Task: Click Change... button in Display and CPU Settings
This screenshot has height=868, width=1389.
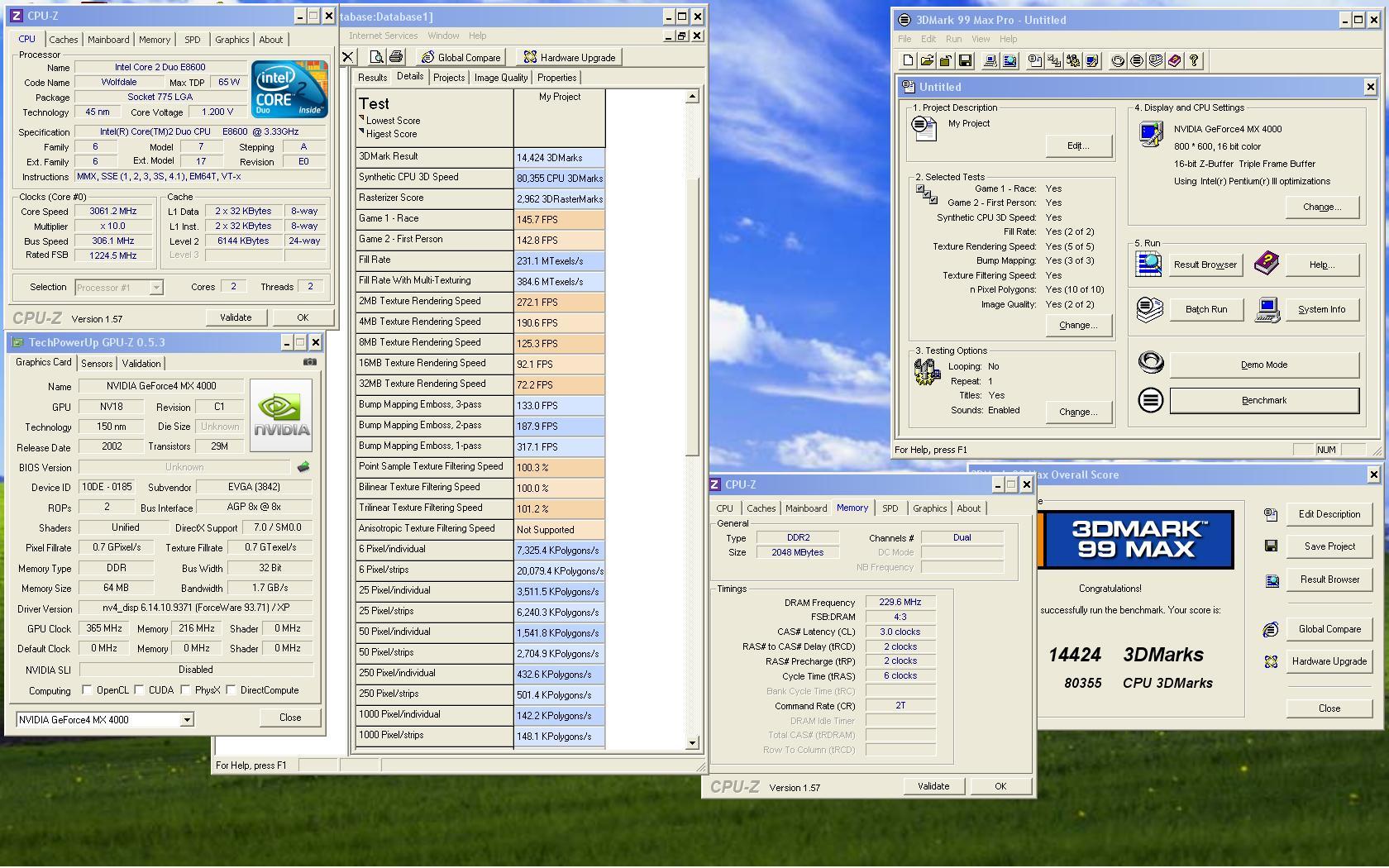Action: tap(1321, 207)
